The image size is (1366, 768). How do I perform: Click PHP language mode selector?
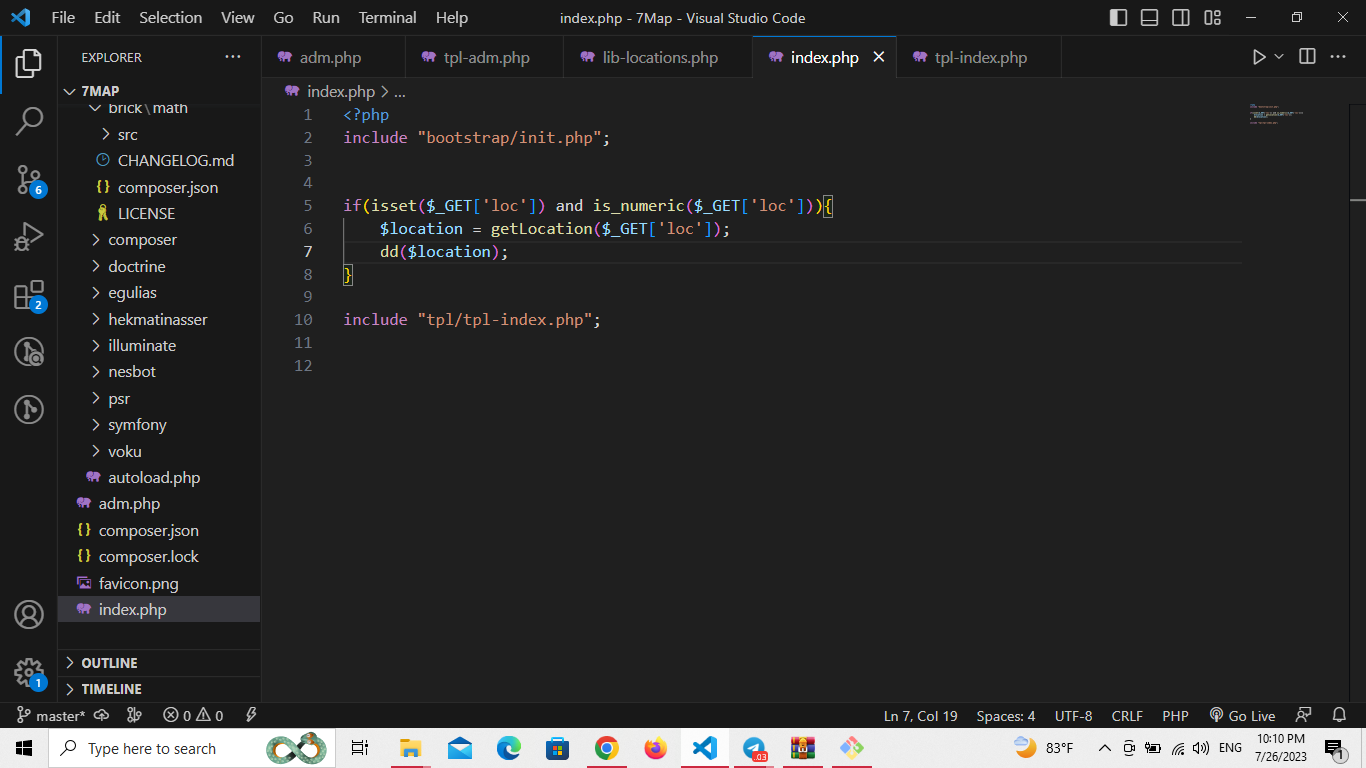coord(1175,716)
